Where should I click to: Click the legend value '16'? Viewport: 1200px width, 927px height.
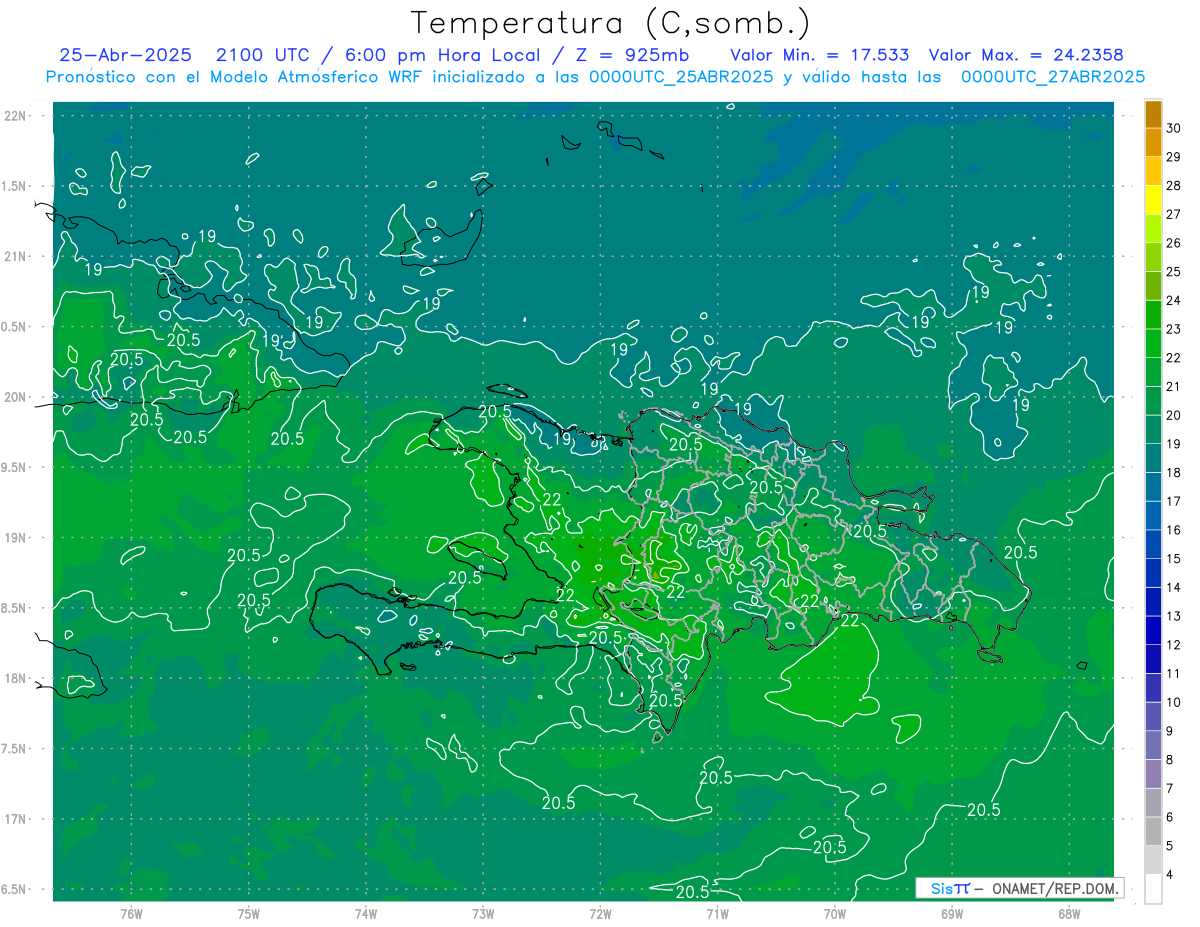coord(1174,530)
